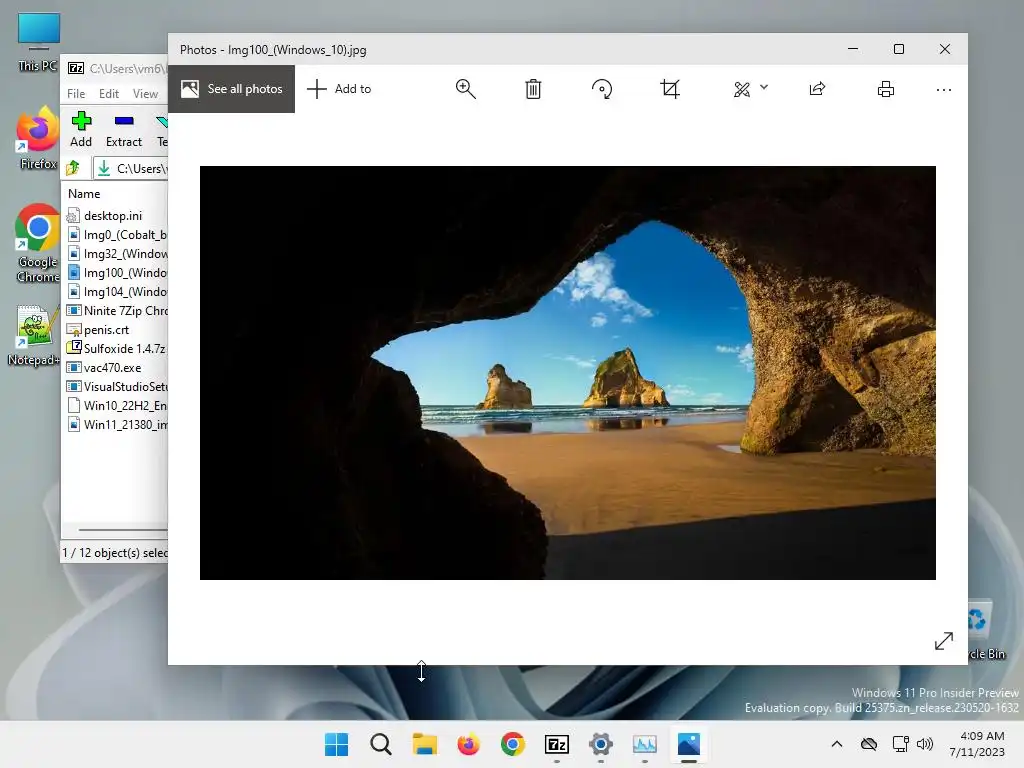
Task: Select Img100_(Windo file in 7-Zip
Action: click(x=116, y=272)
